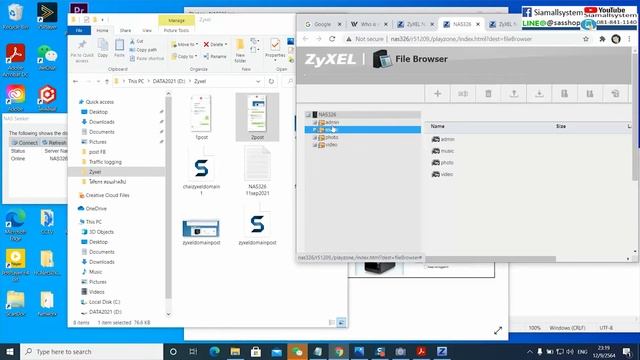The image size is (640, 360).
Task: Click Copy path in Explorer ribbon
Action: point(143,50)
